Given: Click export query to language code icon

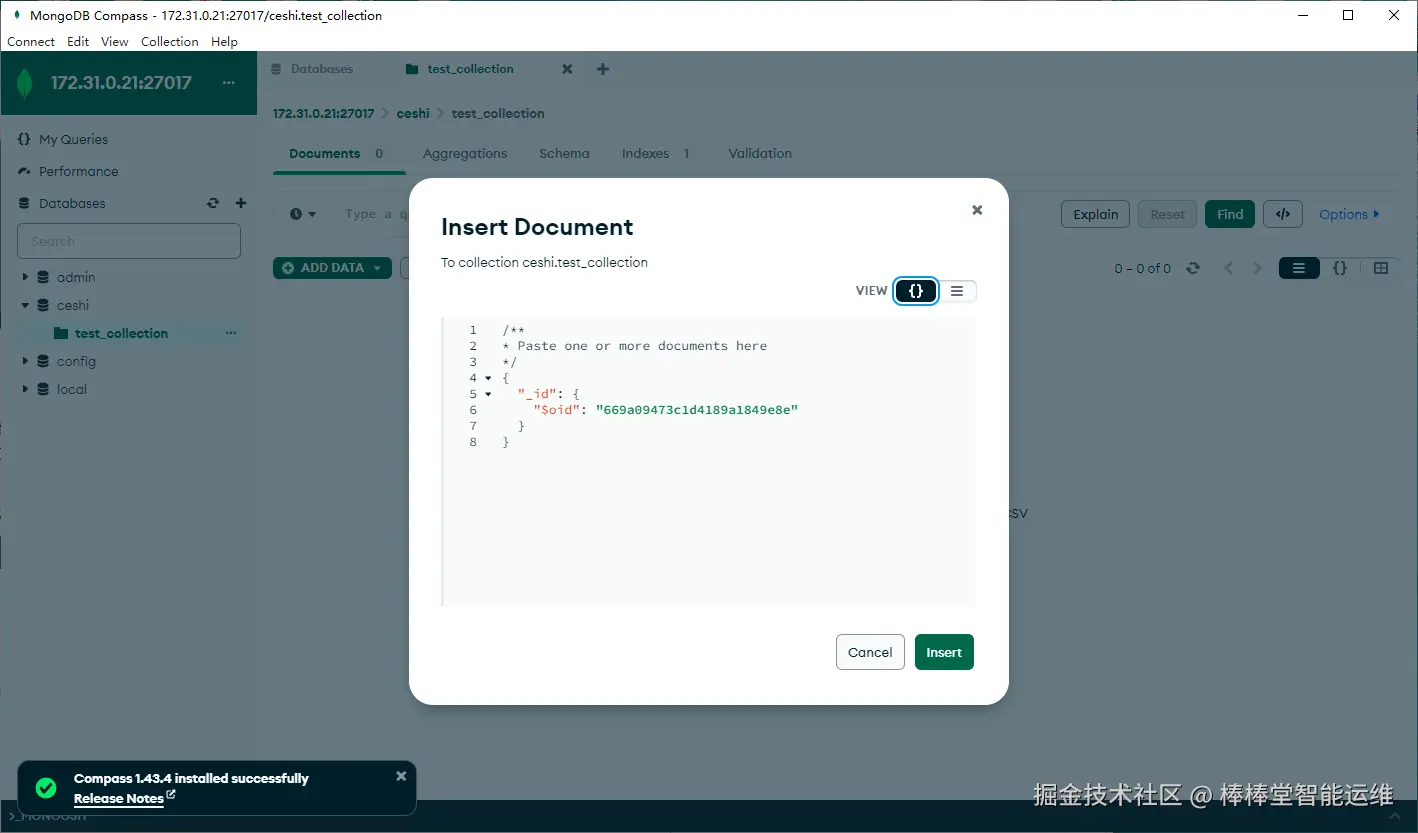Looking at the screenshot, I should [x=1283, y=214].
